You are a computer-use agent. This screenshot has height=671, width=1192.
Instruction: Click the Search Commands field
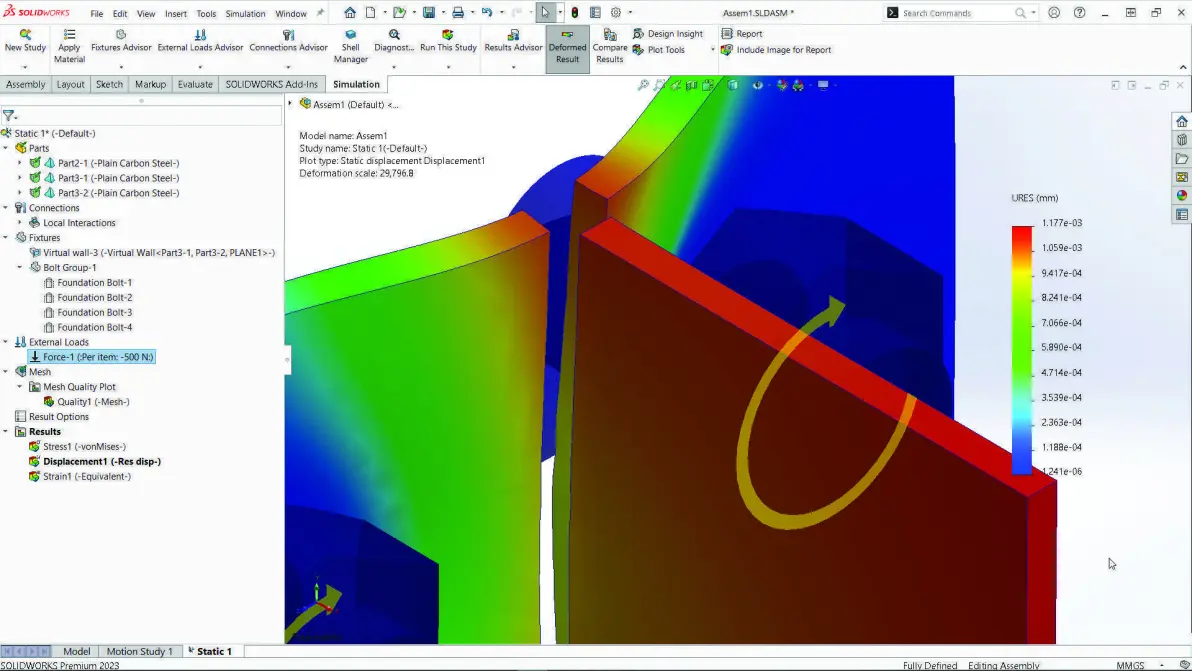click(958, 13)
